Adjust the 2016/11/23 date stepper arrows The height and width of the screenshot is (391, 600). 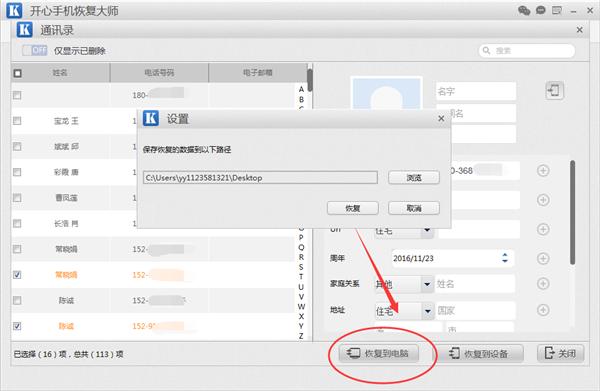505,258
